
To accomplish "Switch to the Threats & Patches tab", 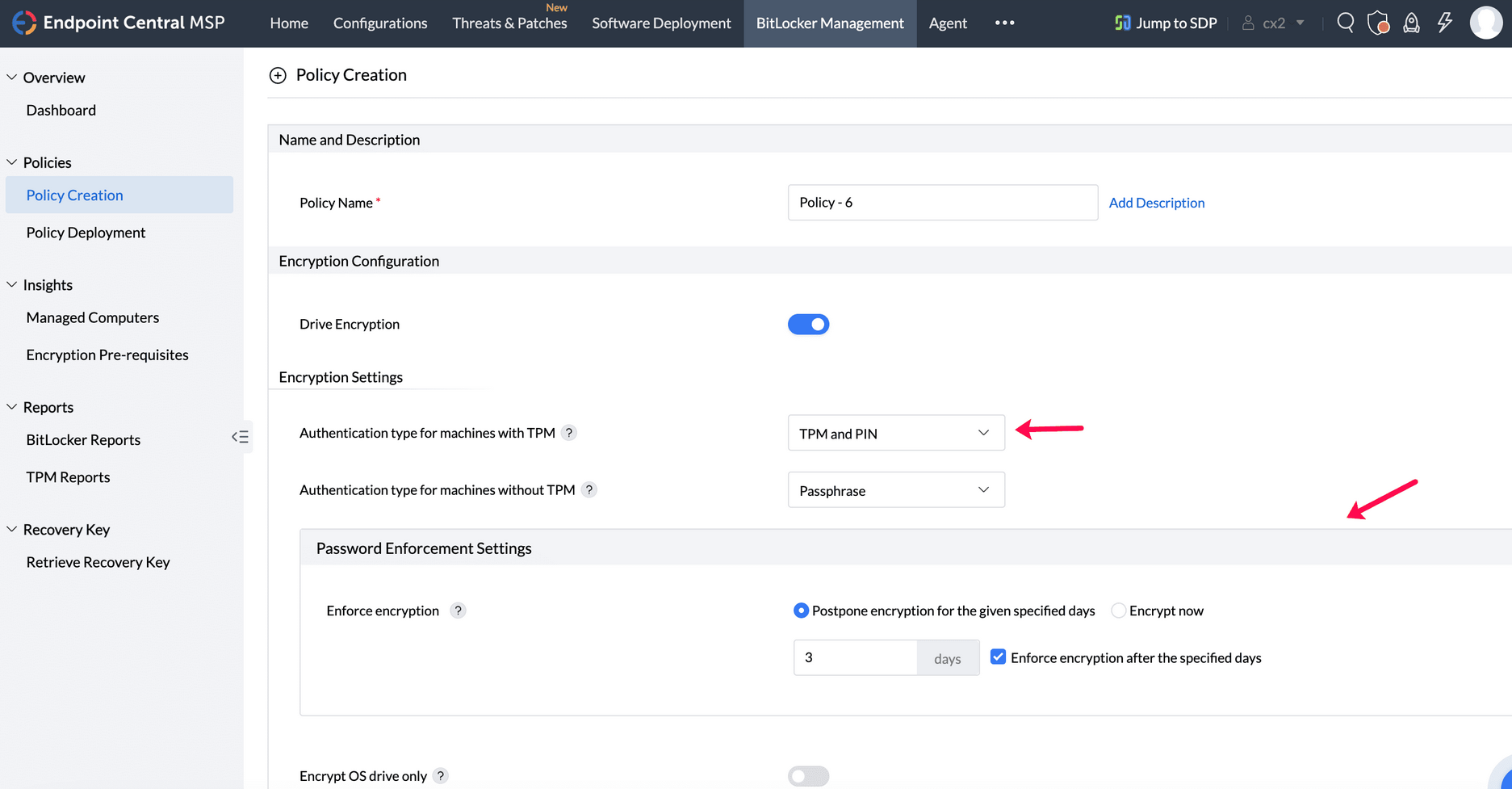I will 509,23.
